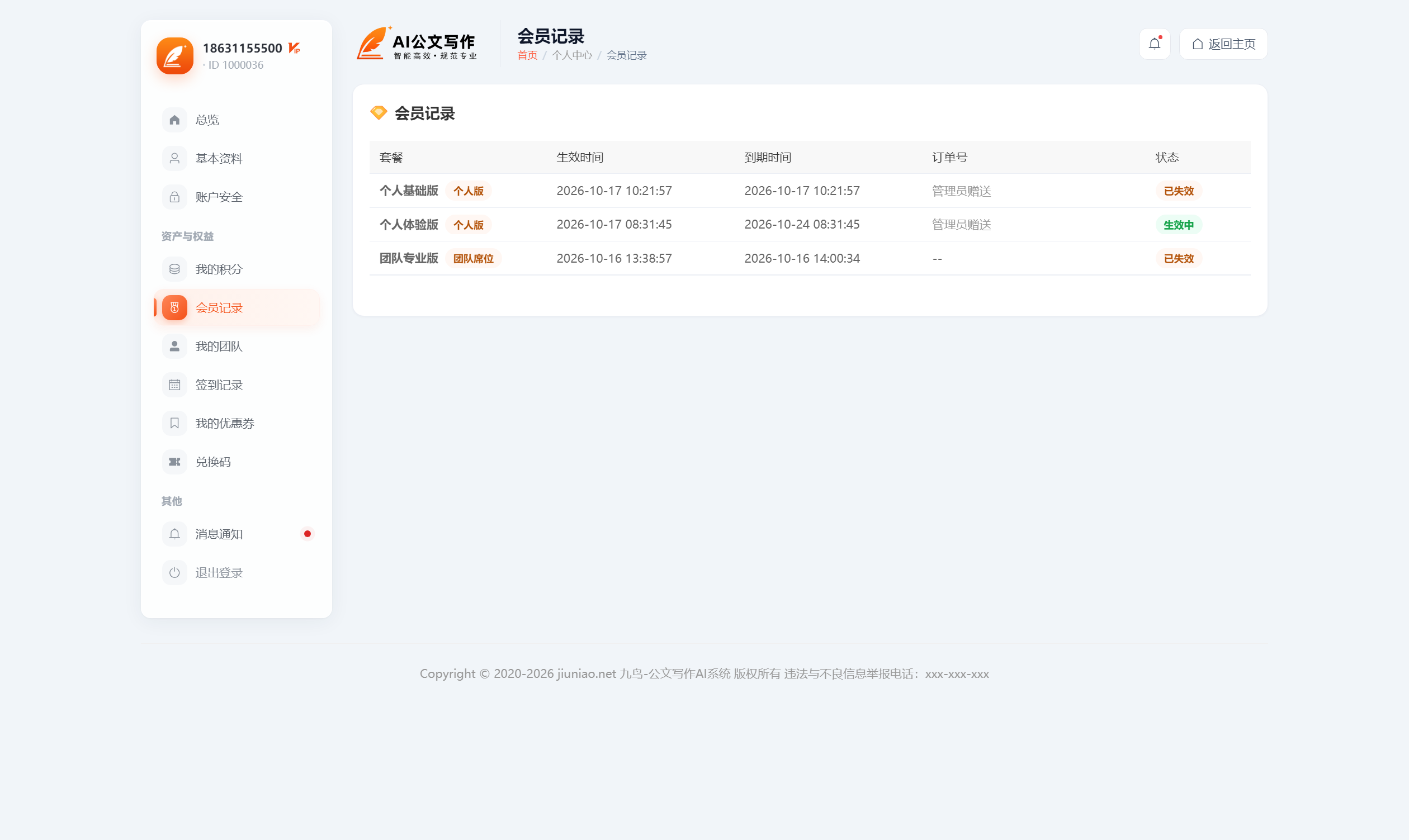Click the 个人基础版 plan name

click(x=408, y=191)
